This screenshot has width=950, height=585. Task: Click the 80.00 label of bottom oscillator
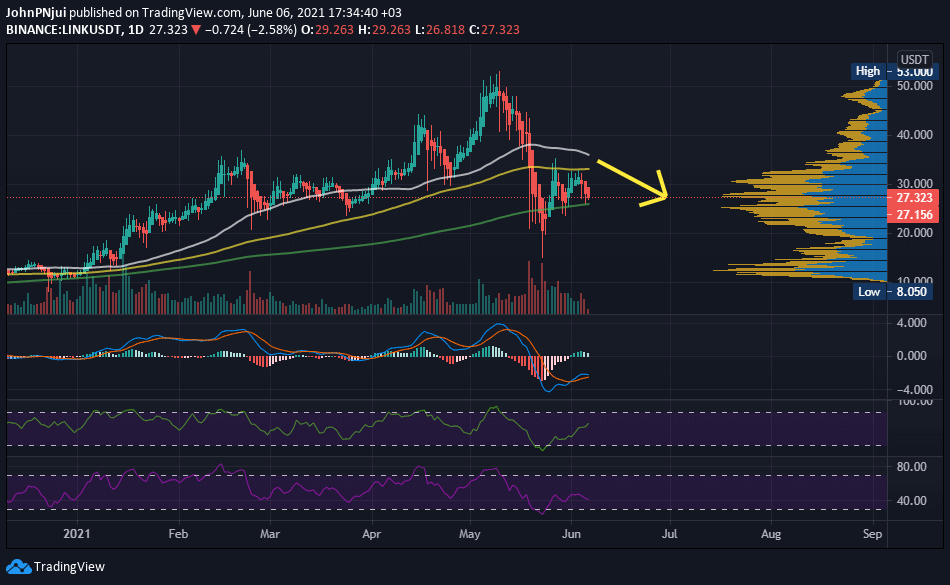911,467
